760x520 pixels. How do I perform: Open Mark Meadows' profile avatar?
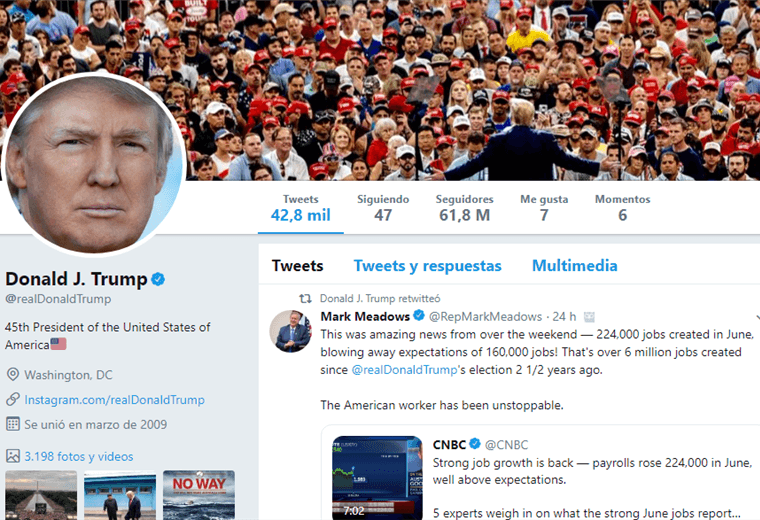(x=291, y=331)
